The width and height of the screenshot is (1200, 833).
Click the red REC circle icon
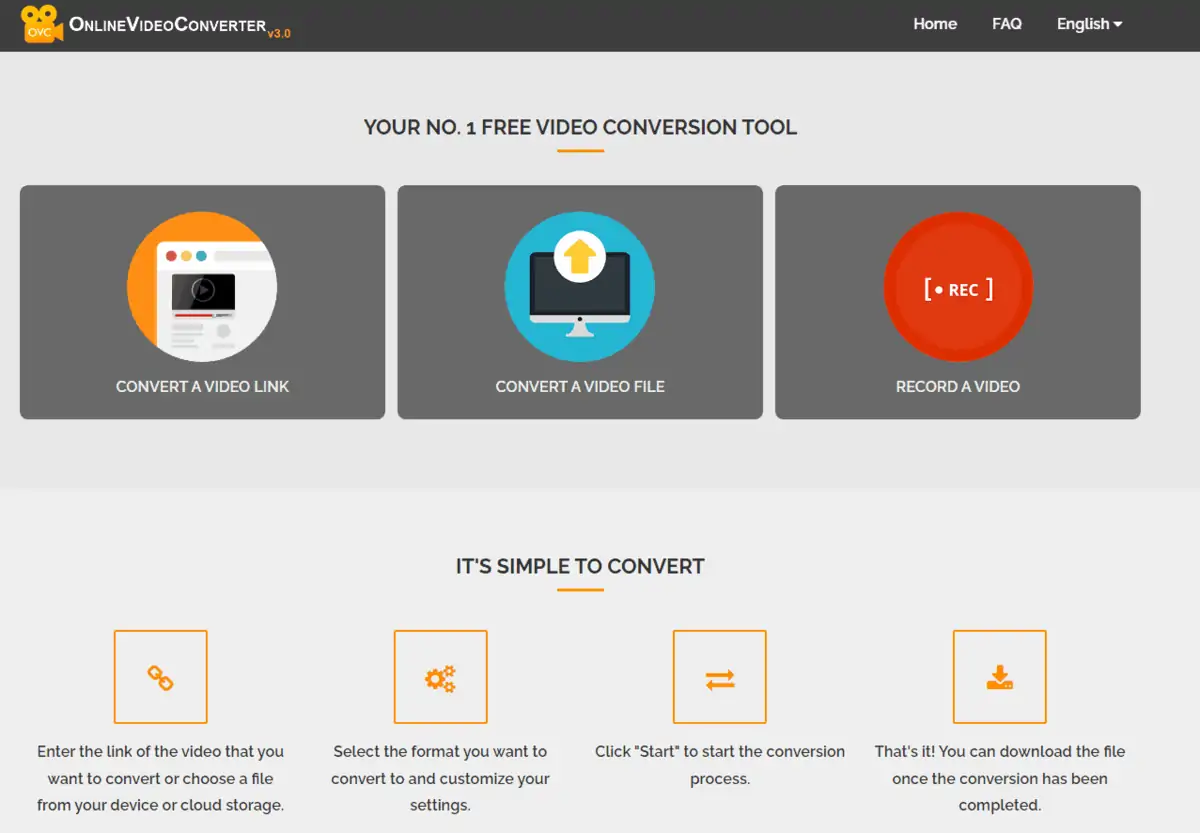(958, 287)
